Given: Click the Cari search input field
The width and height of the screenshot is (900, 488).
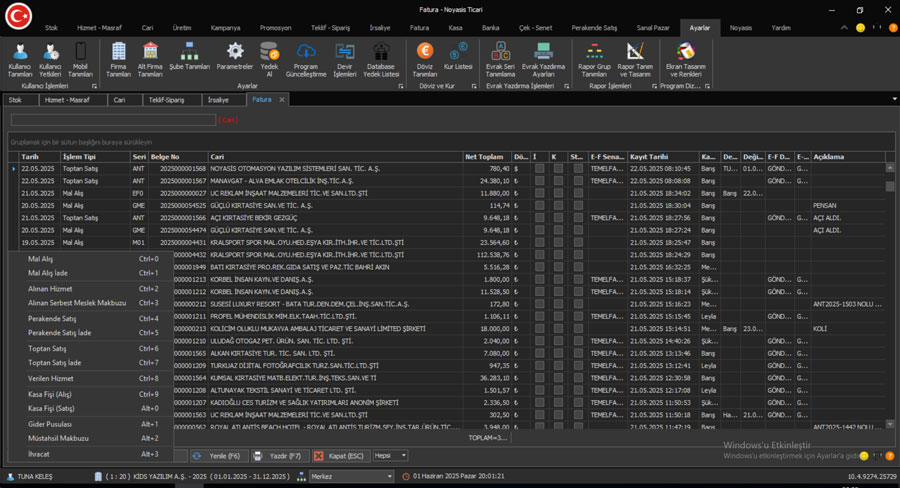Looking at the screenshot, I should tap(113, 120).
